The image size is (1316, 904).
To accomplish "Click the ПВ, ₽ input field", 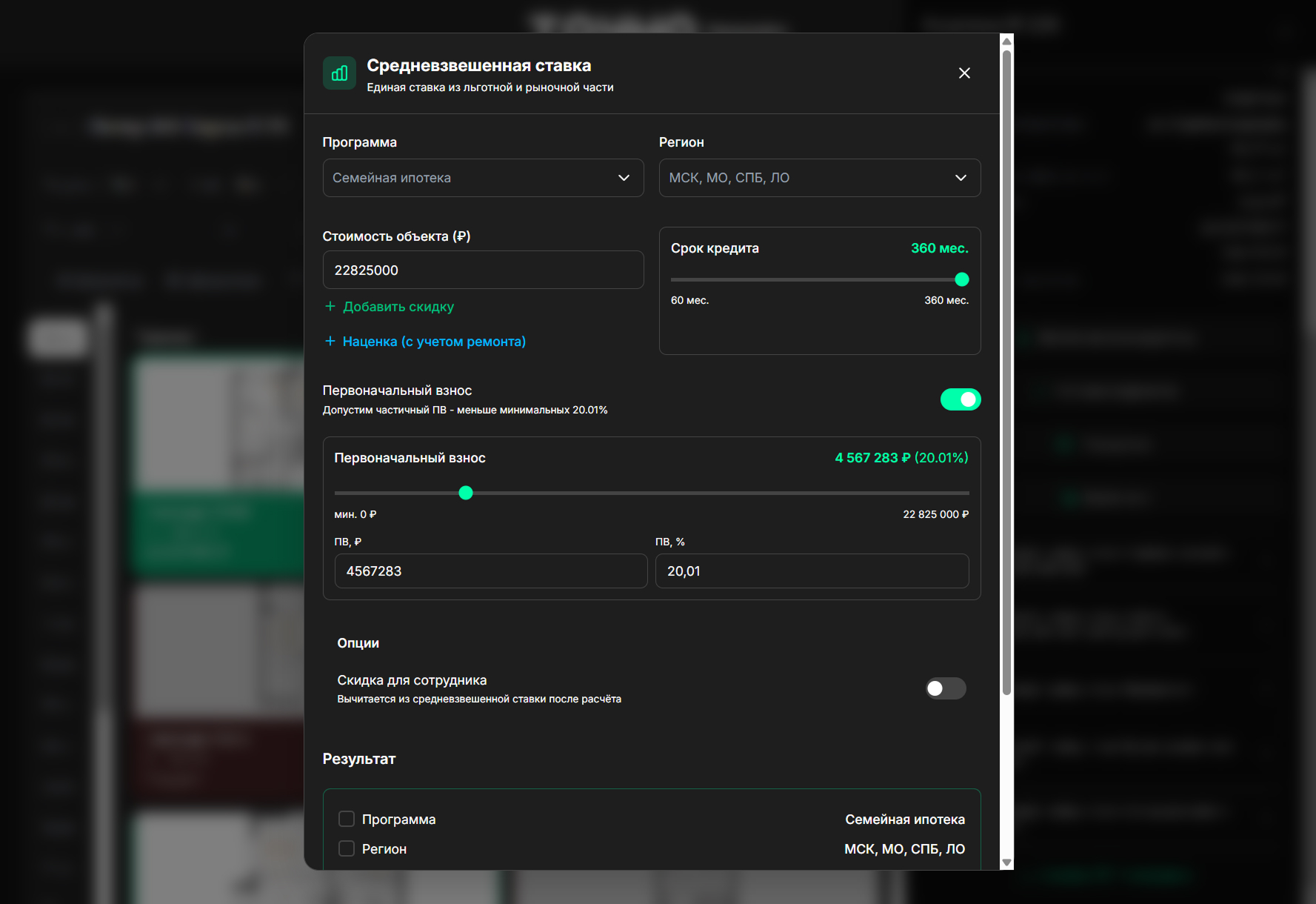I will (x=491, y=571).
